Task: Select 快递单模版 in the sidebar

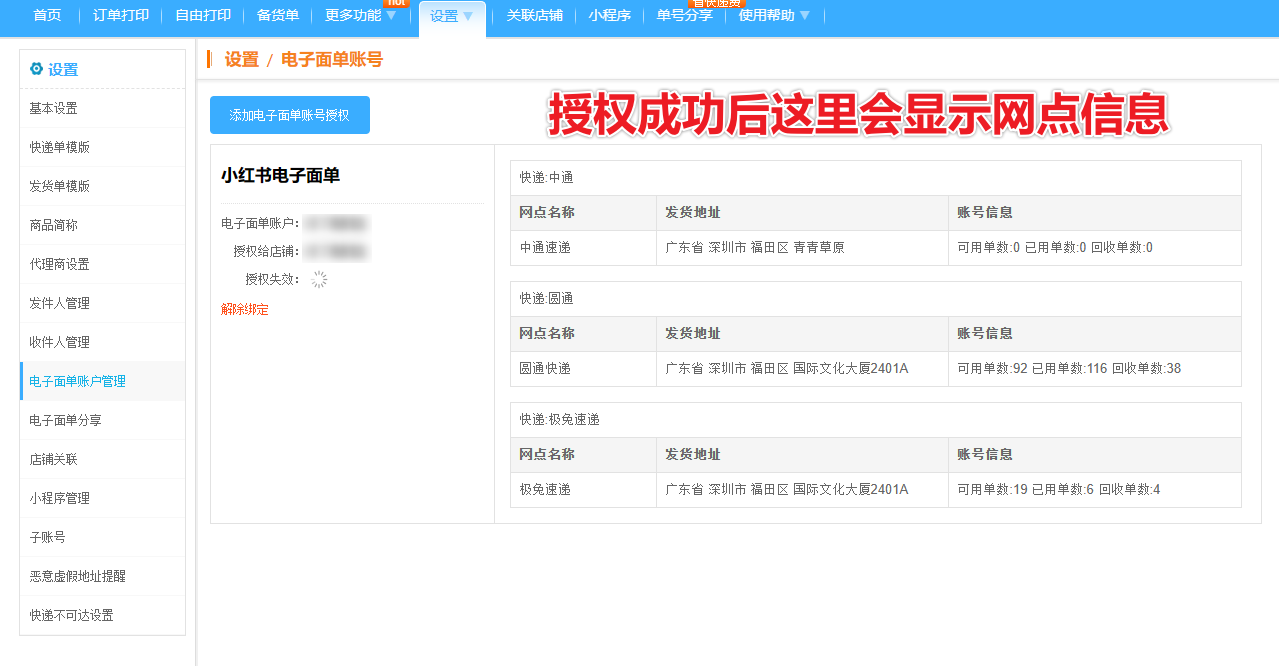Action: [x=102, y=147]
